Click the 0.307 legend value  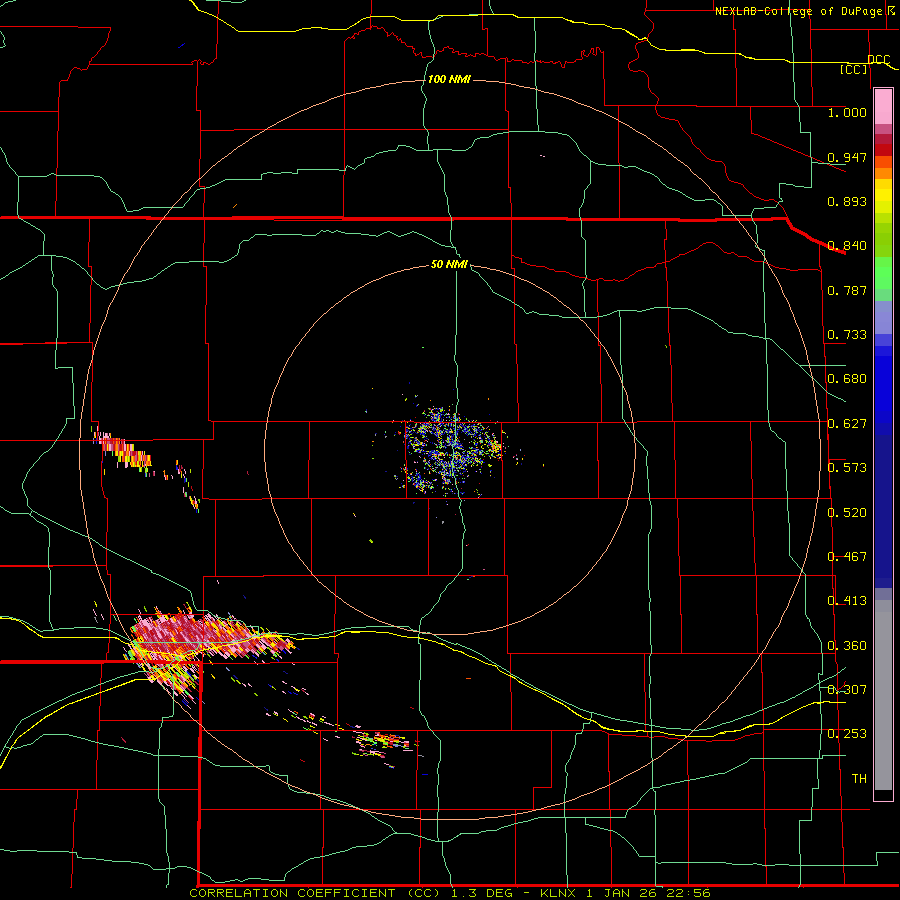point(847,690)
